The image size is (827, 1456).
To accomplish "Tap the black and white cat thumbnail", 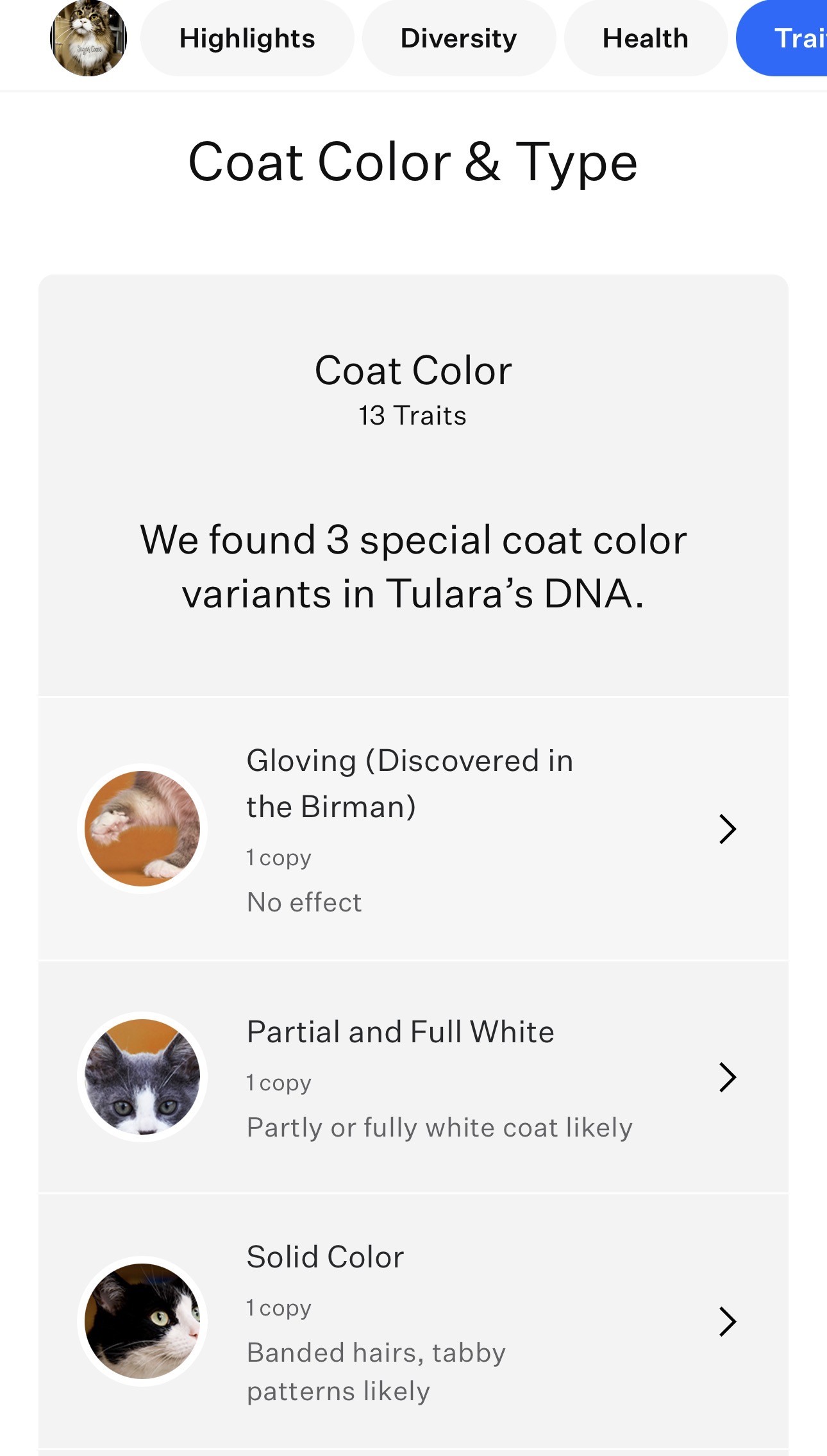I will click(142, 1321).
